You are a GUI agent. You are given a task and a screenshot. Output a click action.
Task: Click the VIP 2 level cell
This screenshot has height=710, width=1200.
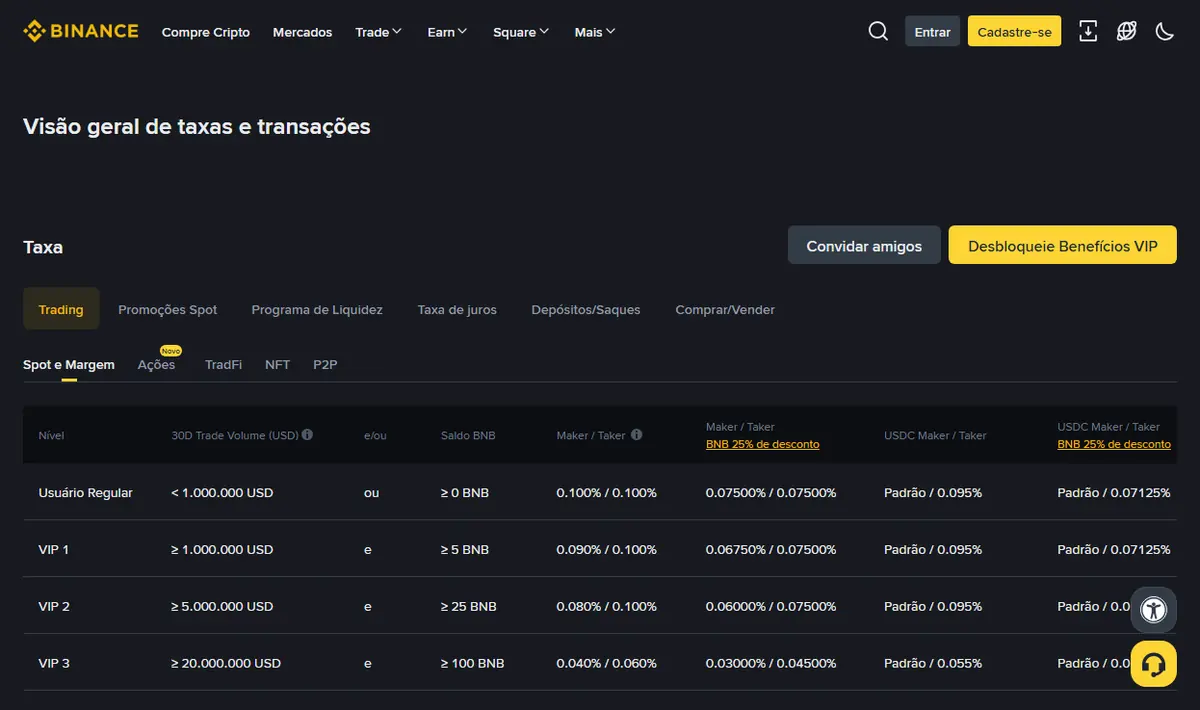pyautogui.click(x=54, y=606)
